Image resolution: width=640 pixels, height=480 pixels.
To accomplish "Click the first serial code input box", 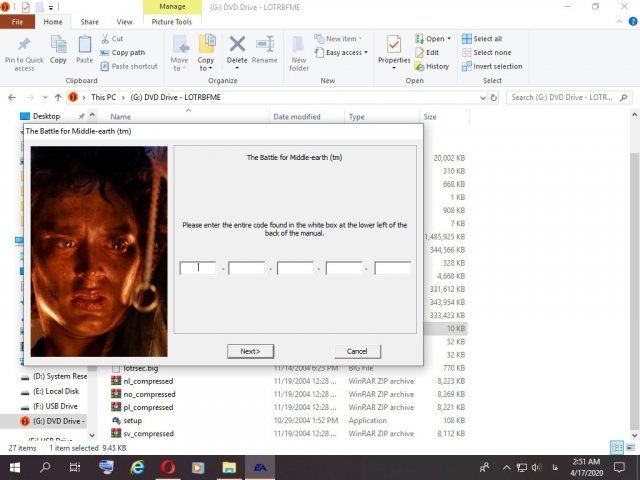I will (198, 268).
